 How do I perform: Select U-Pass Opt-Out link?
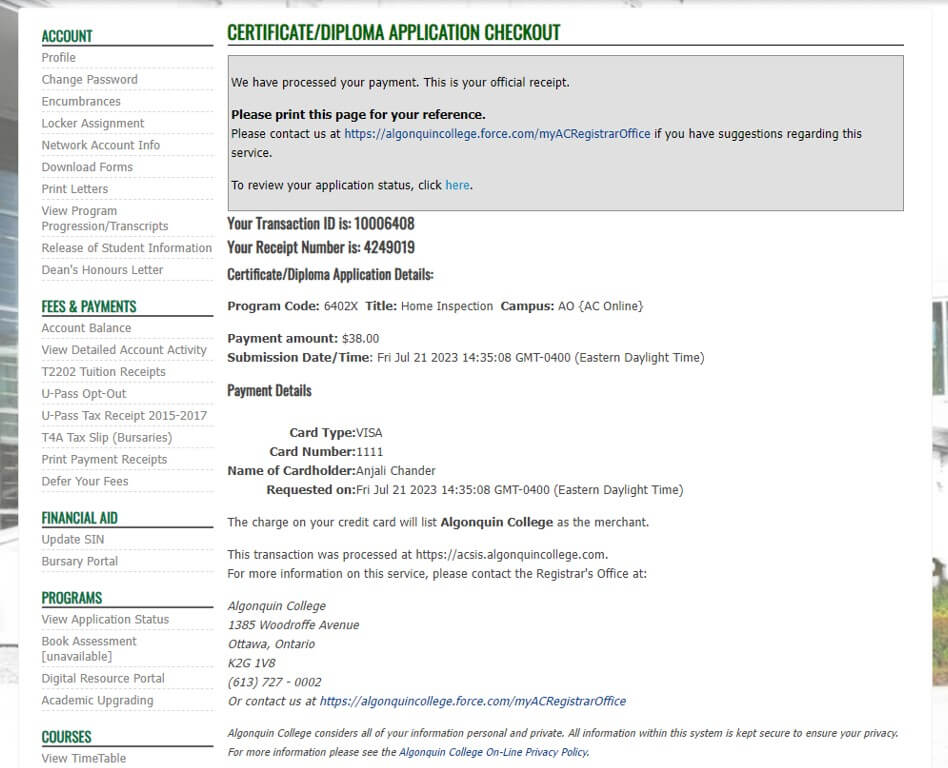coord(83,394)
